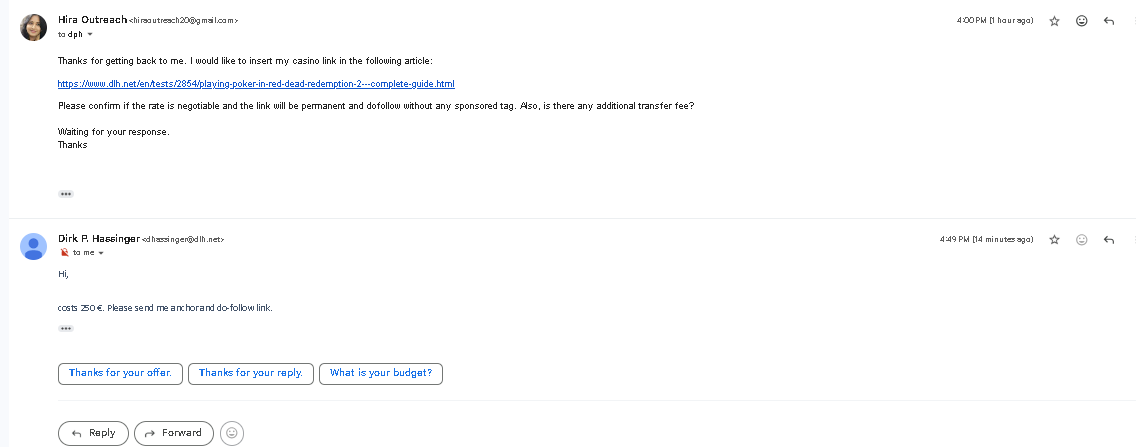
Task: Star Dirk P. Hassinger's email
Action: (x=1054, y=239)
